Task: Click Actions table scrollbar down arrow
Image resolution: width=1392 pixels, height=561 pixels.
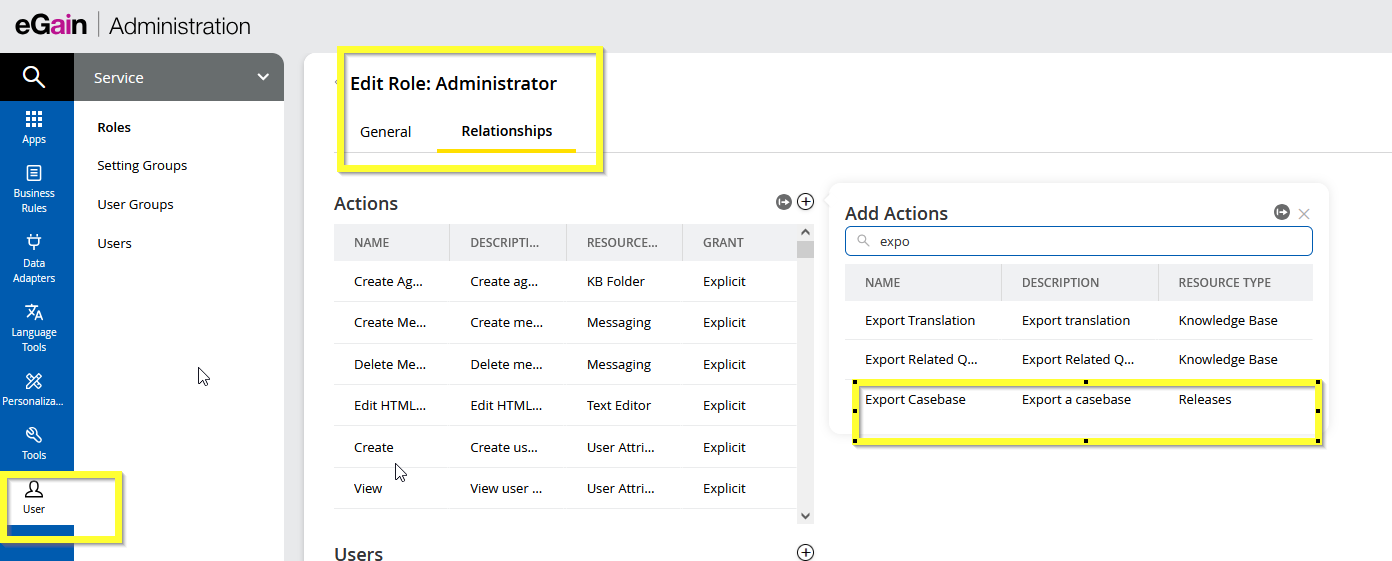Action: point(805,516)
